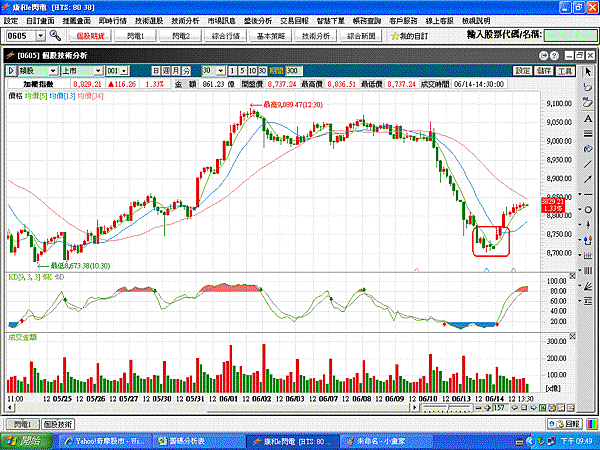The height and width of the screenshot is (450, 600).
Task: Open the 設定 menu
Action: click(x=11, y=21)
